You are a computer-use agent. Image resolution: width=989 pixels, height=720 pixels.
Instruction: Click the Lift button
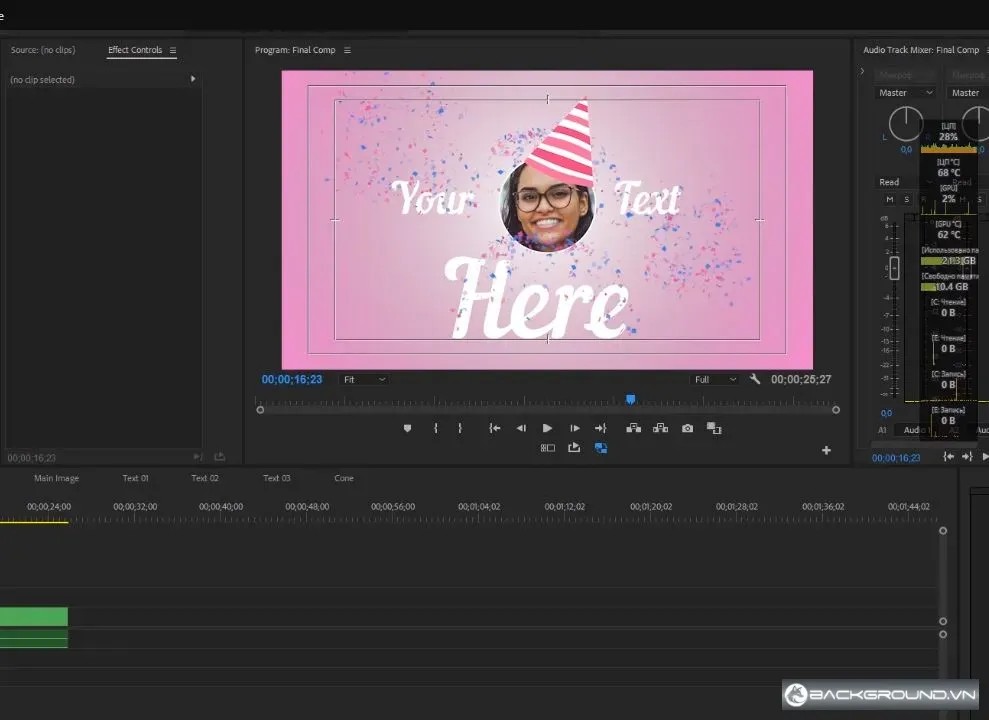tap(633, 428)
